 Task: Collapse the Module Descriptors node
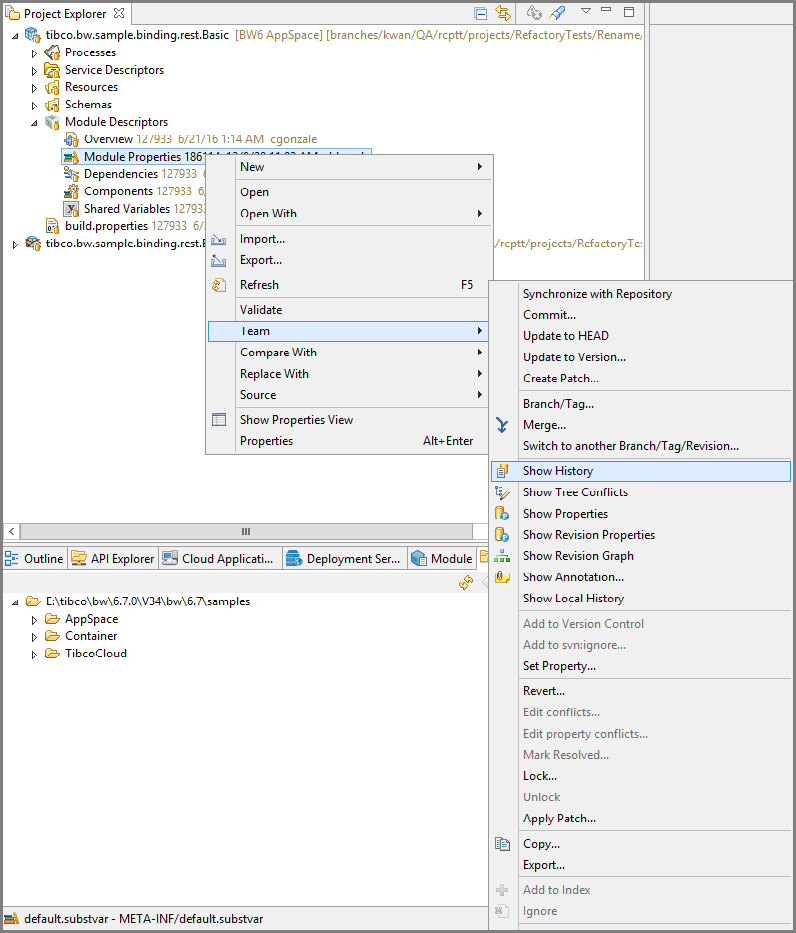coord(34,122)
